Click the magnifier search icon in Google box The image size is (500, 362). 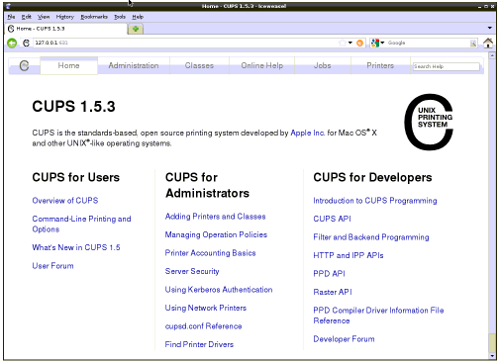click(x=473, y=43)
